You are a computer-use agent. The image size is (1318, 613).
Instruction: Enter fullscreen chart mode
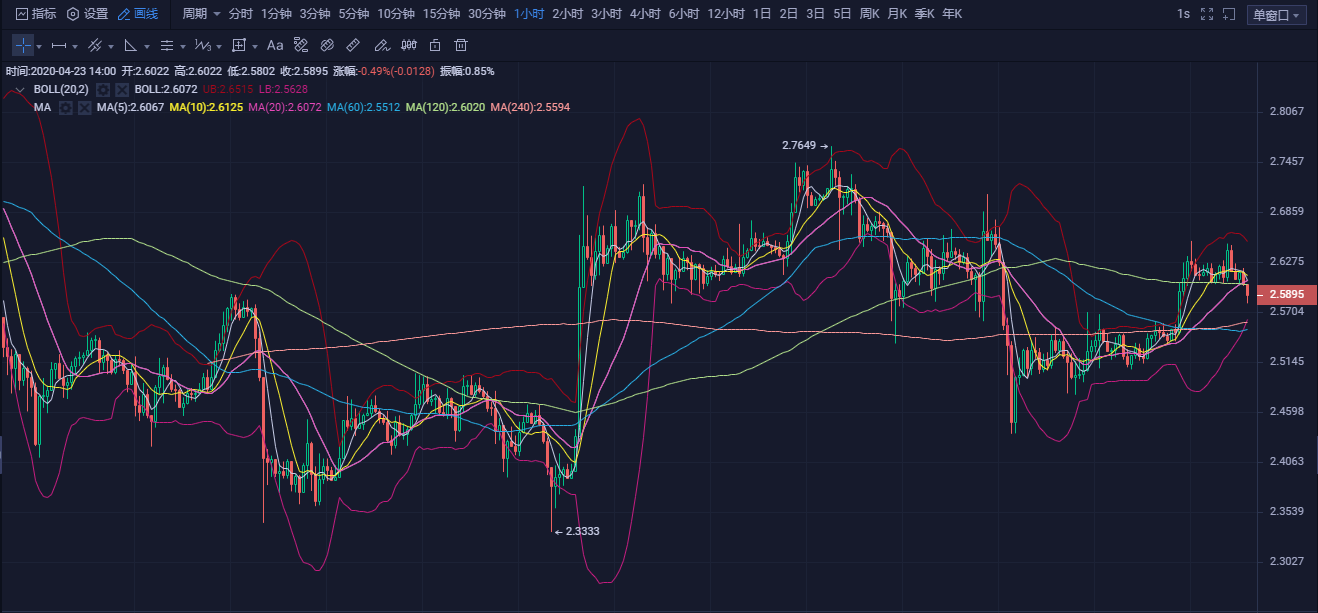pos(1208,14)
